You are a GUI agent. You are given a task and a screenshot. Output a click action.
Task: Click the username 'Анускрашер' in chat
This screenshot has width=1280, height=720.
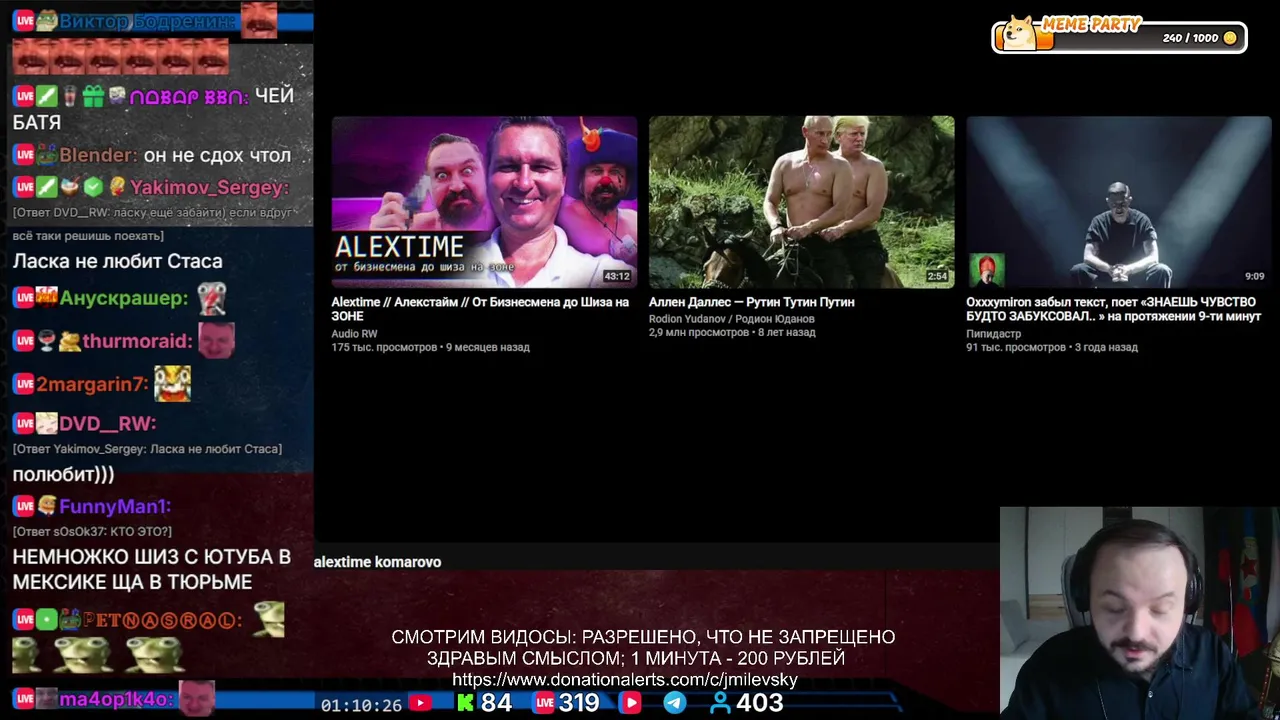tap(123, 298)
